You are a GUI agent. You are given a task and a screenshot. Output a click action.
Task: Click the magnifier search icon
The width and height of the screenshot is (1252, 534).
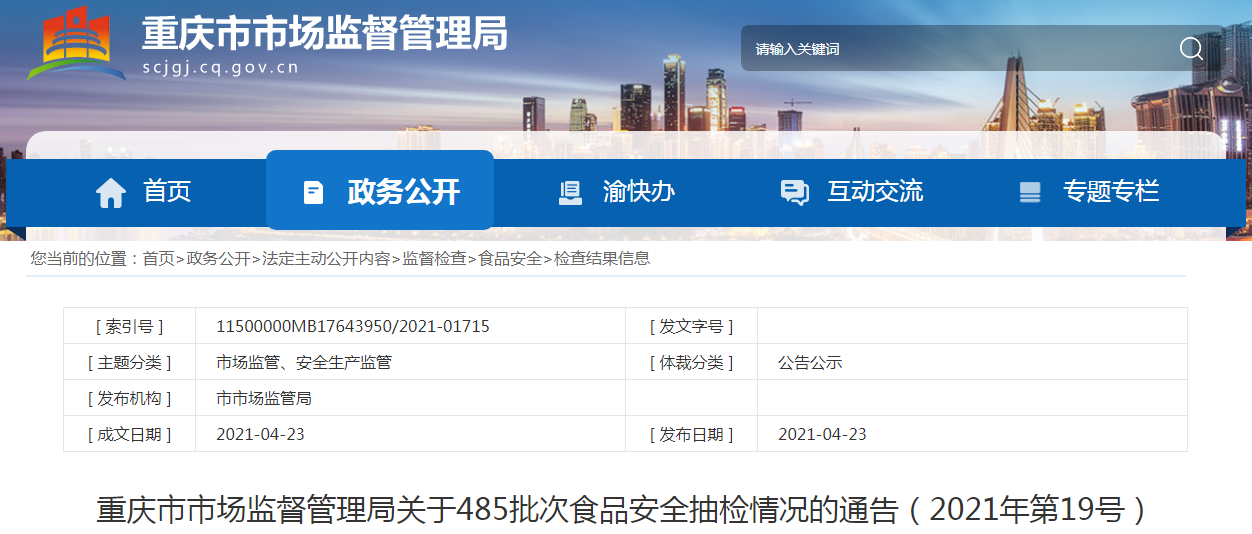1191,48
